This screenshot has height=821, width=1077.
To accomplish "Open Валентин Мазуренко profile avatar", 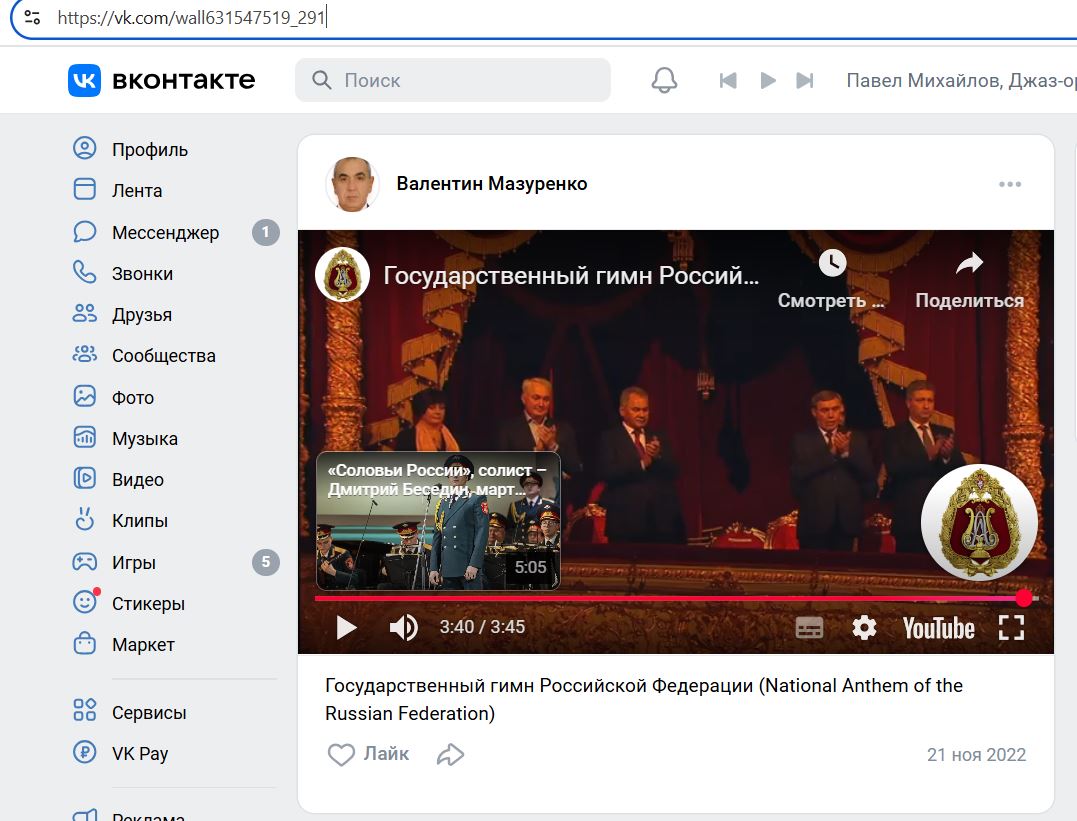I will click(x=352, y=183).
